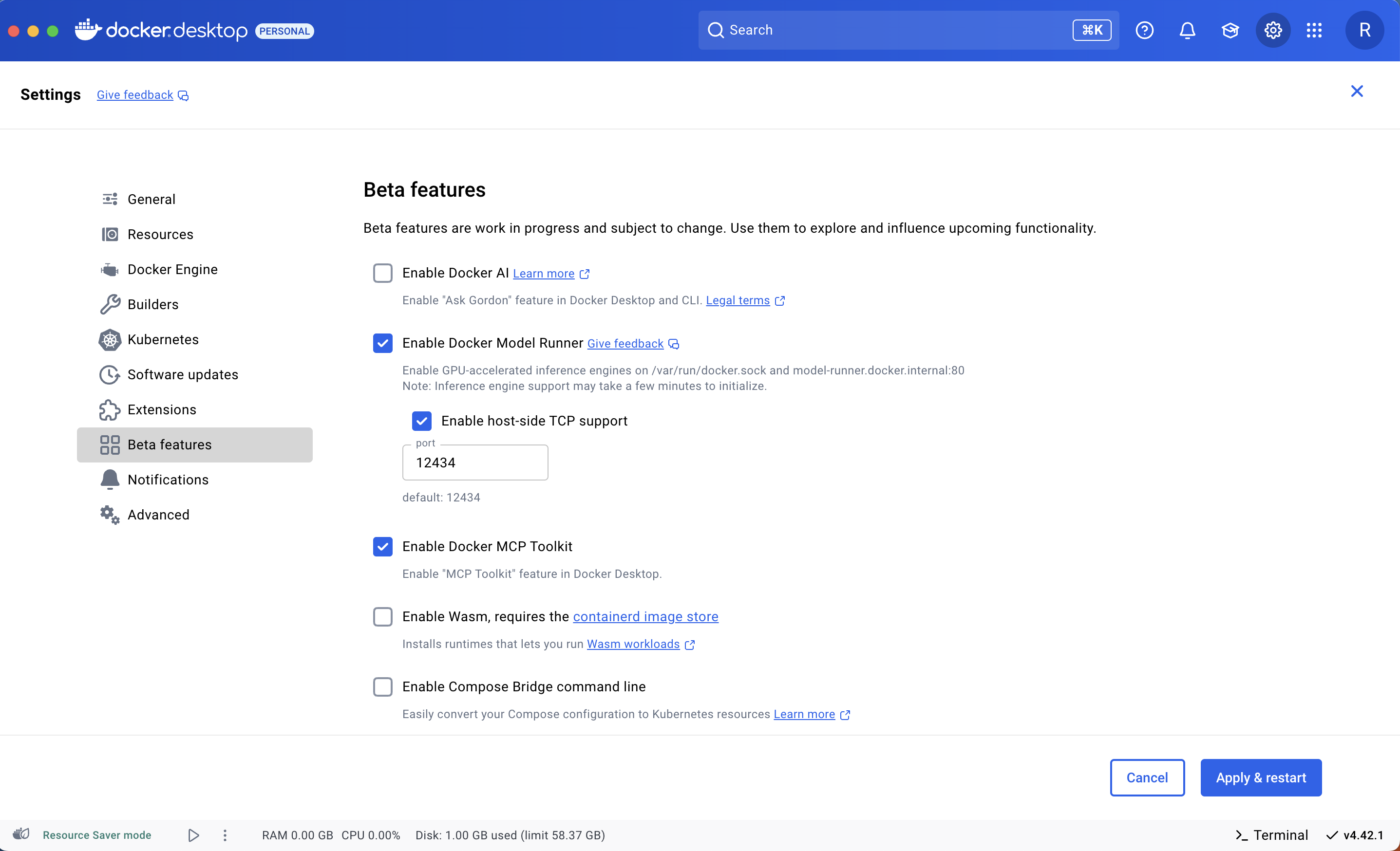Click the General sliders icon
The image size is (1400, 851).
[110, 199]
